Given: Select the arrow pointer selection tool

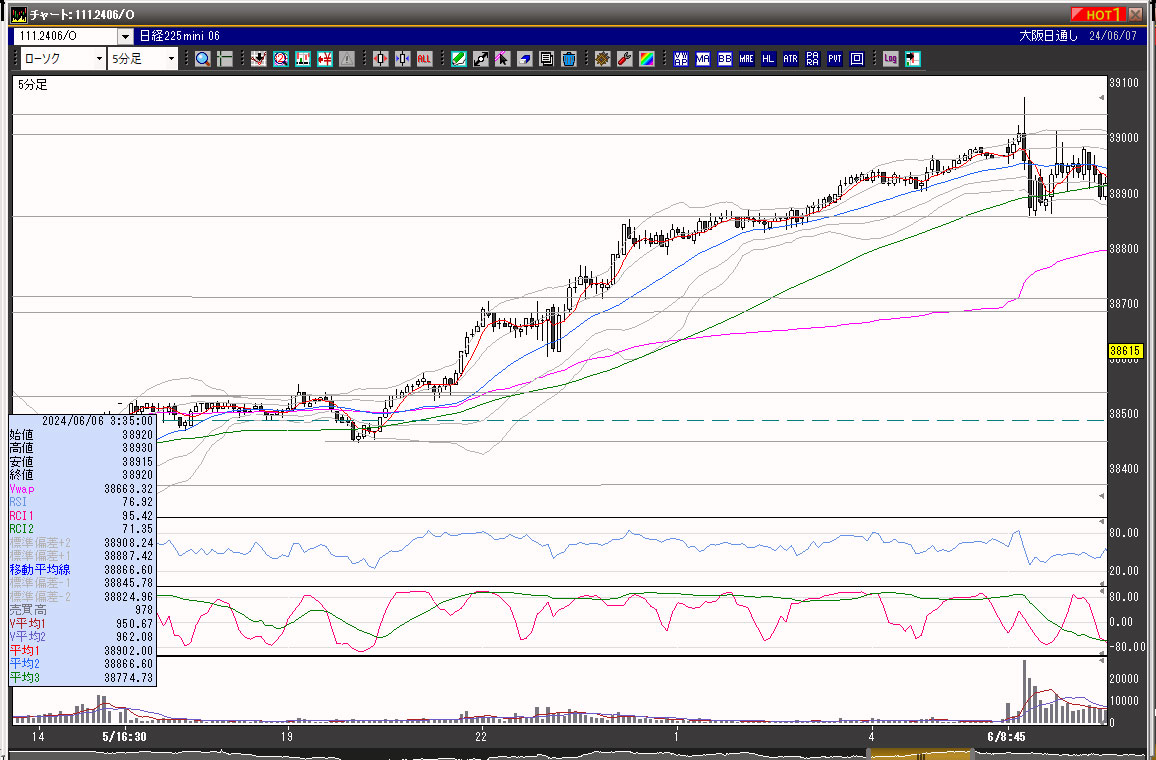Looking at the screenshot, I should point(503,59).
